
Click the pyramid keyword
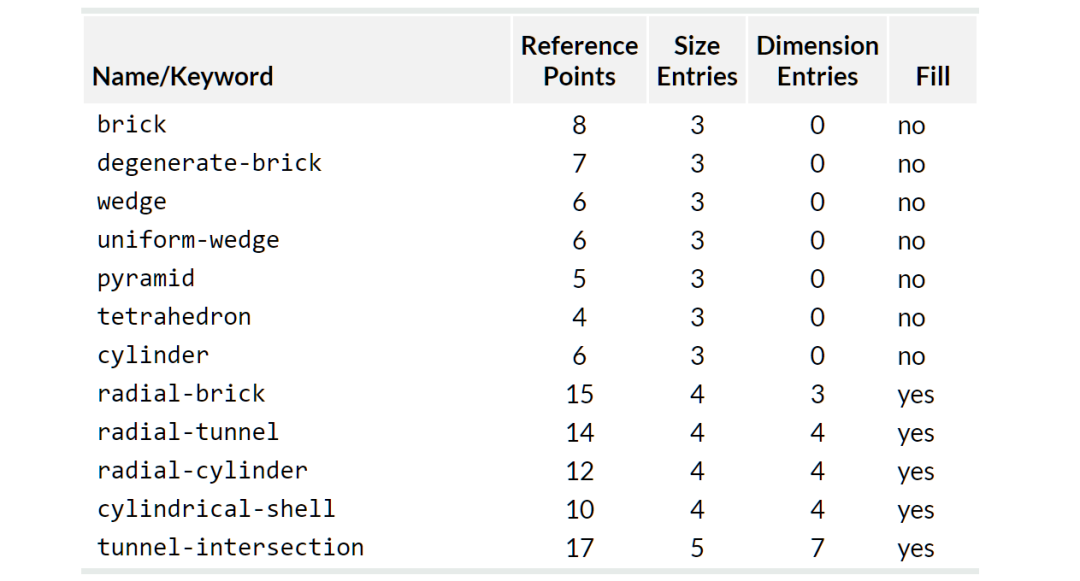146,278
